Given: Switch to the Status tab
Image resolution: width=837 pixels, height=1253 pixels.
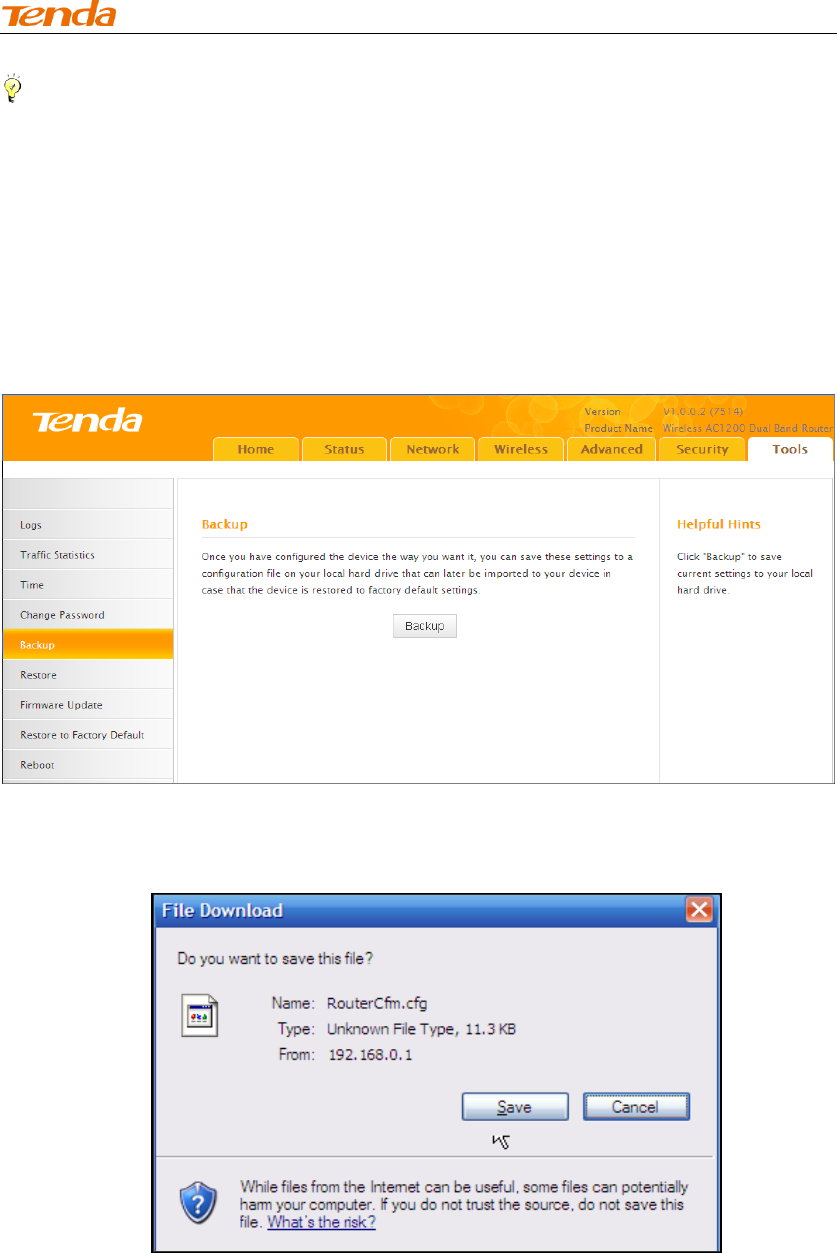Looking at the screenshot, I should tap(344, 449).
